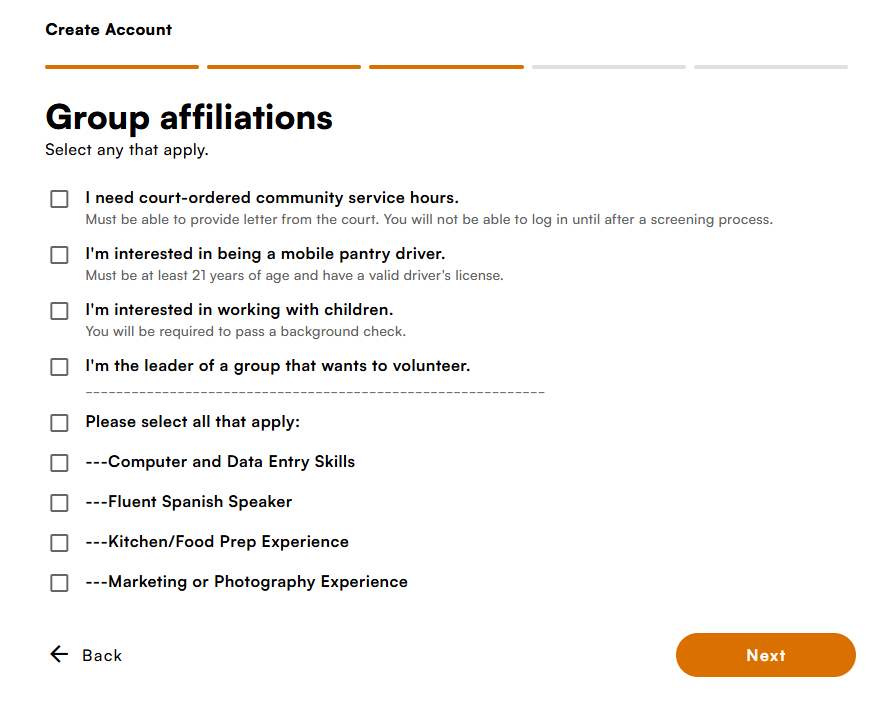Enable Computer and Data Entry Skills
The image size is (893, 703).
pos(59,463)
